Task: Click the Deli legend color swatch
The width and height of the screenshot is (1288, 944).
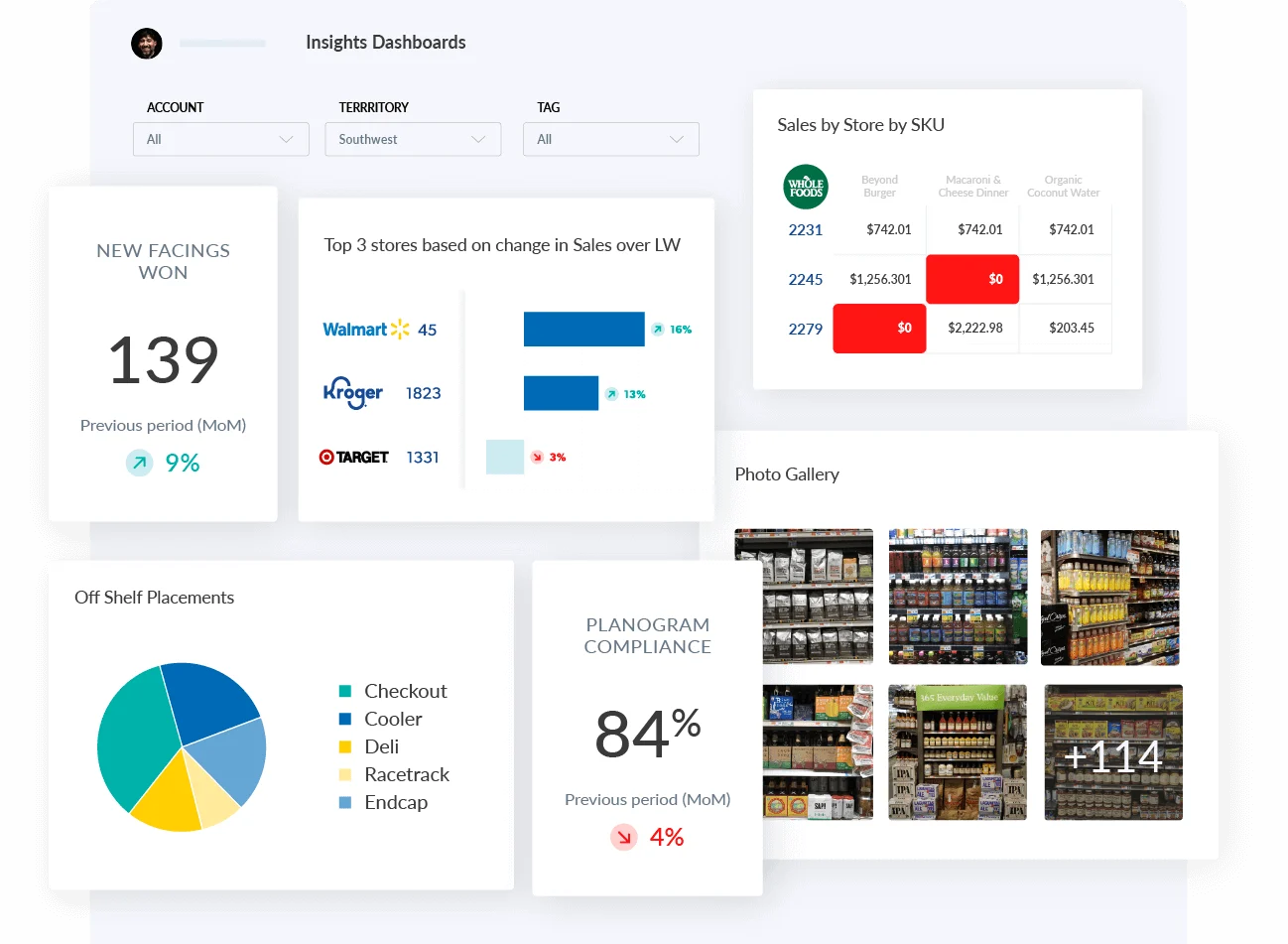Action: [x=345, y=746]
